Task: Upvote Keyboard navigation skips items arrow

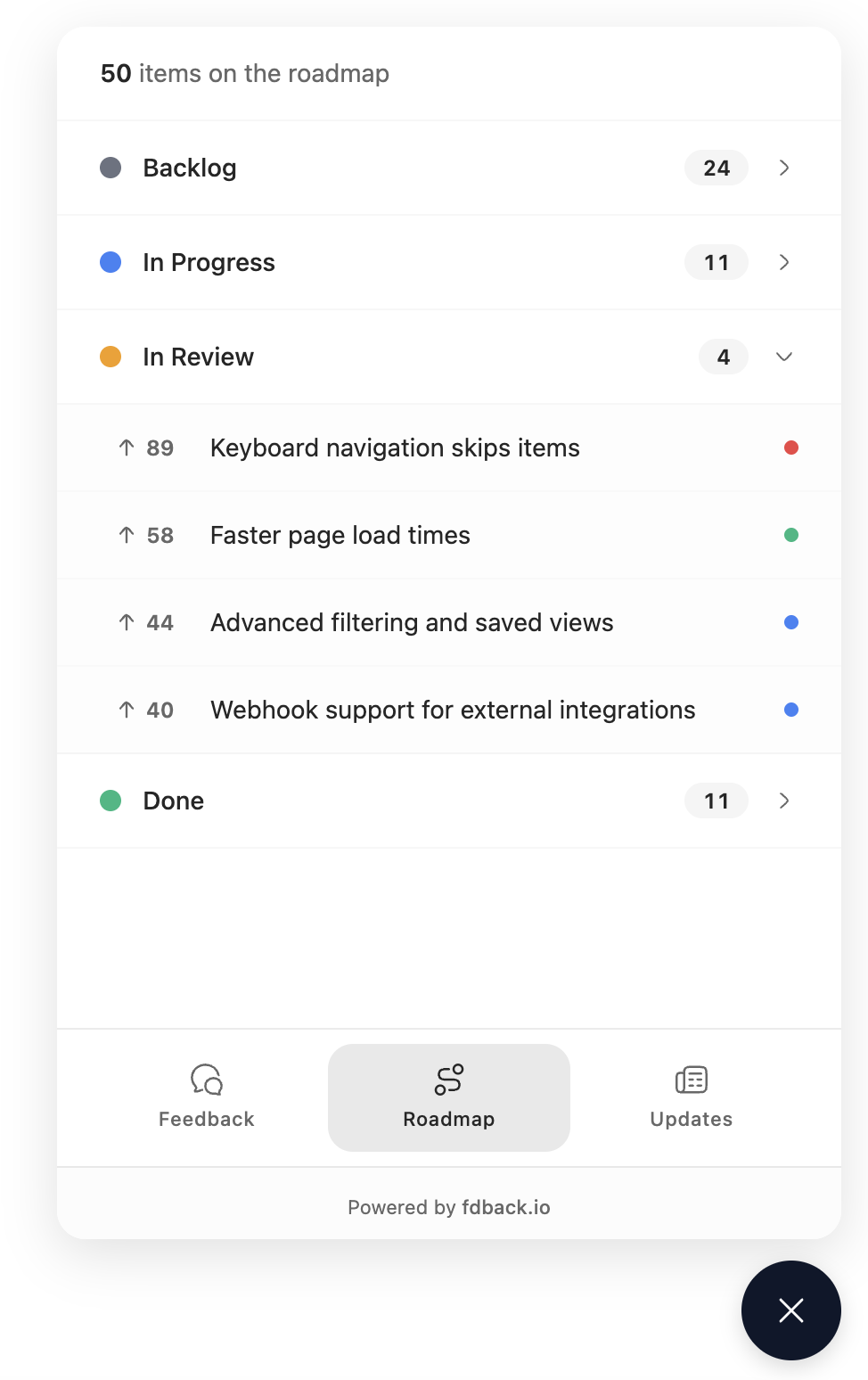Action: point(127,448)
